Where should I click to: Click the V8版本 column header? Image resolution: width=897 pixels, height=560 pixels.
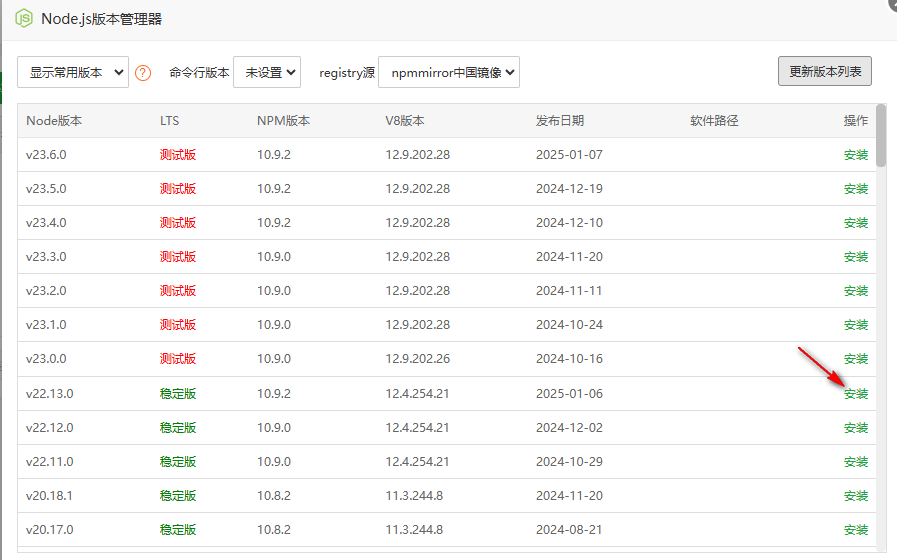coord(404,121)
